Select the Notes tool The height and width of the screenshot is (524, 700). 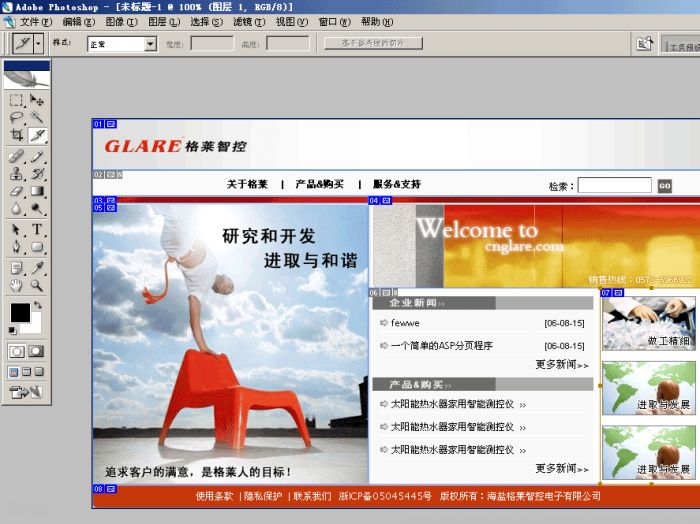17,268
